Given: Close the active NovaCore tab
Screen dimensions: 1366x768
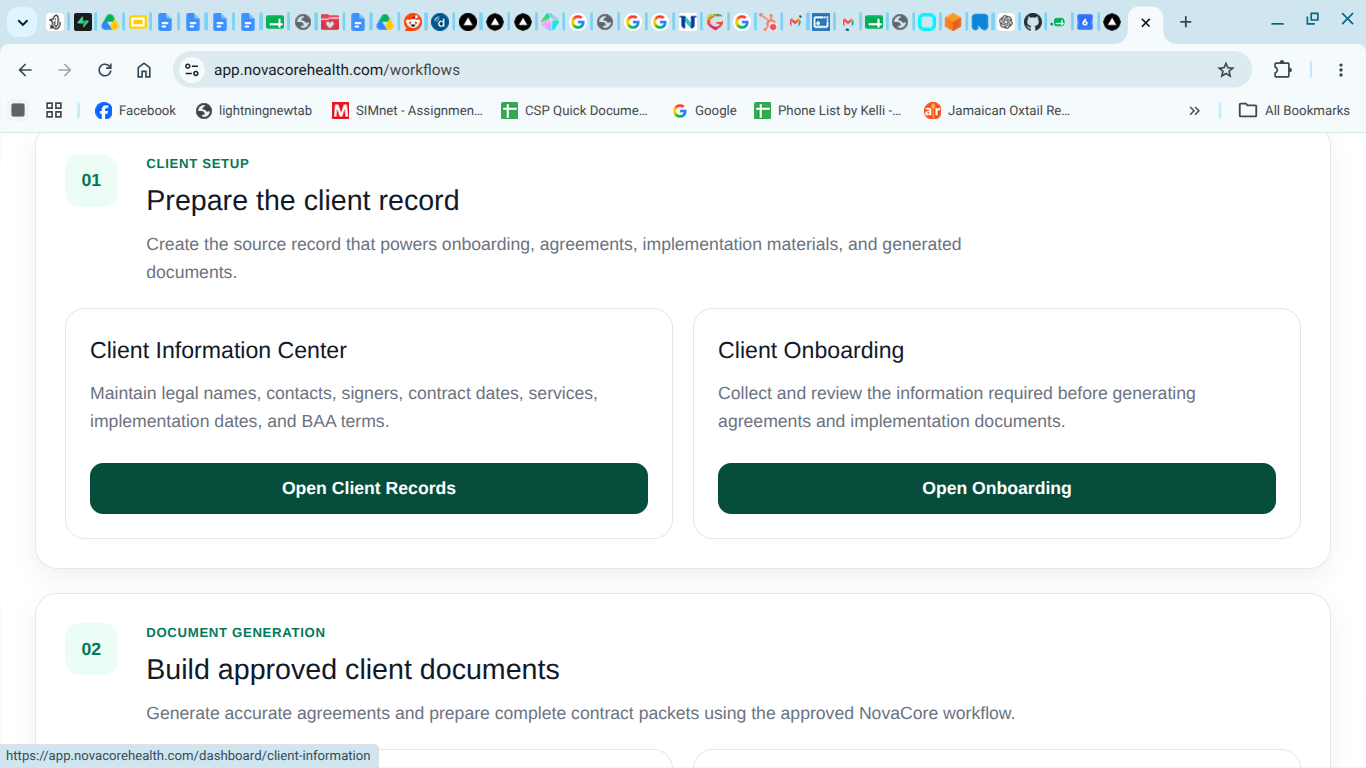Looking at the screenshot, I should click(1146, 22).
